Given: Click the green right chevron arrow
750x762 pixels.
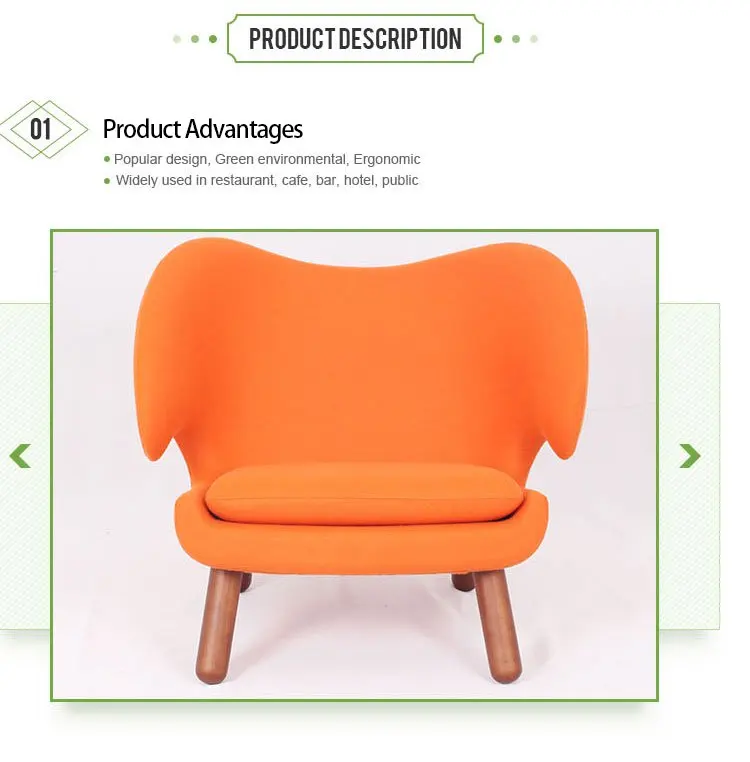Looking at the screenshot, I should [x=690, y=456].
